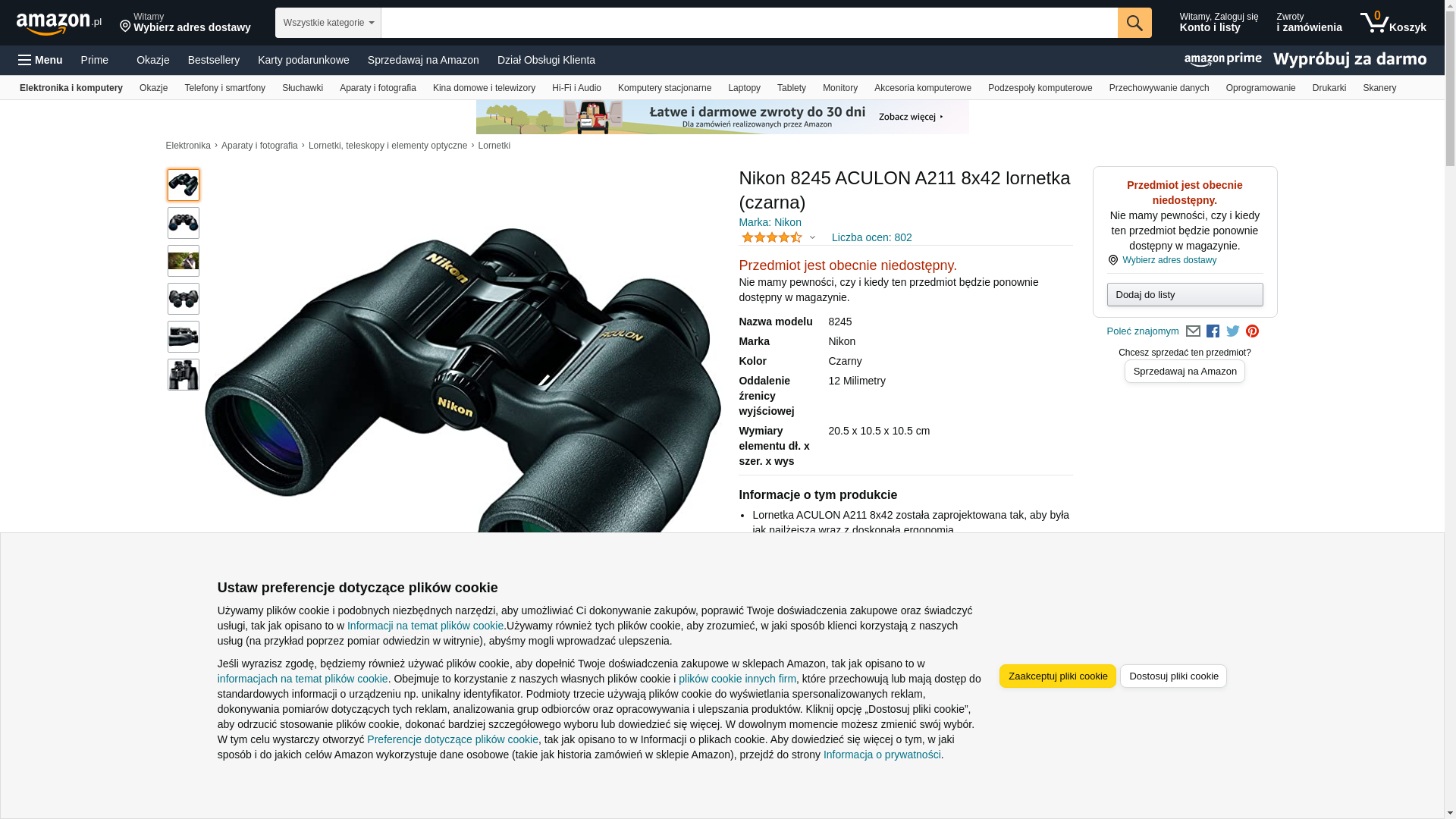Screen dimensions: 1456x819
Task: Share product on Pinterest icon
Action: coord(1252,331)
